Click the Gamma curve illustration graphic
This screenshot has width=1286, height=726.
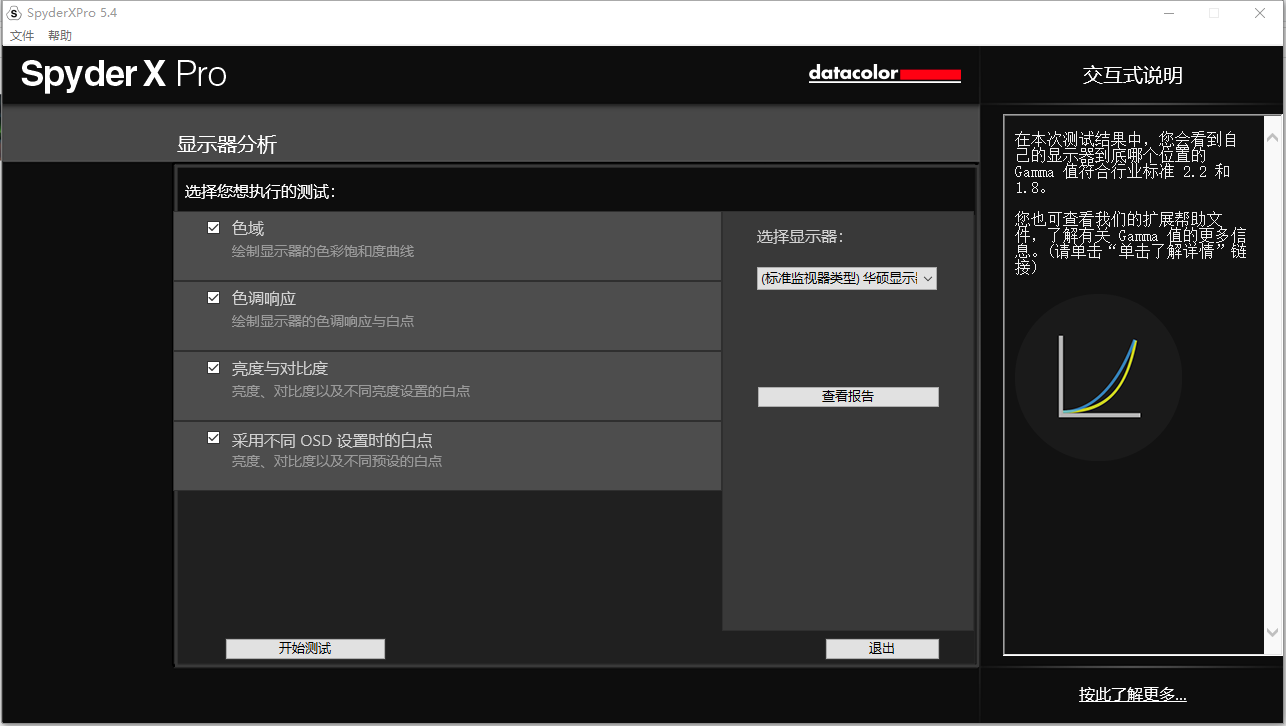coord(1099,377)
